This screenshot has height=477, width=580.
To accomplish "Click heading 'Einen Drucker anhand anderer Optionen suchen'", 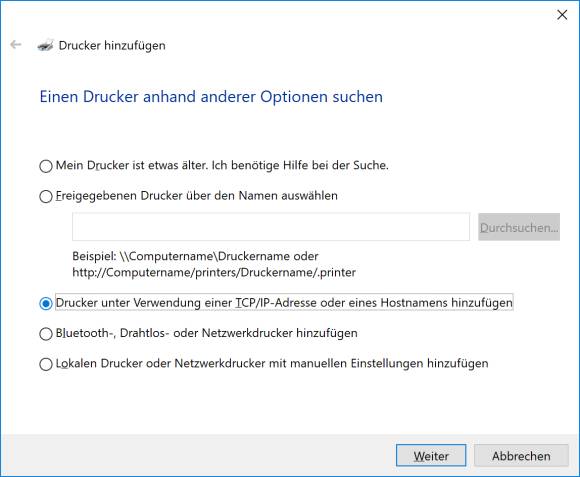I will tap(211, 97).
